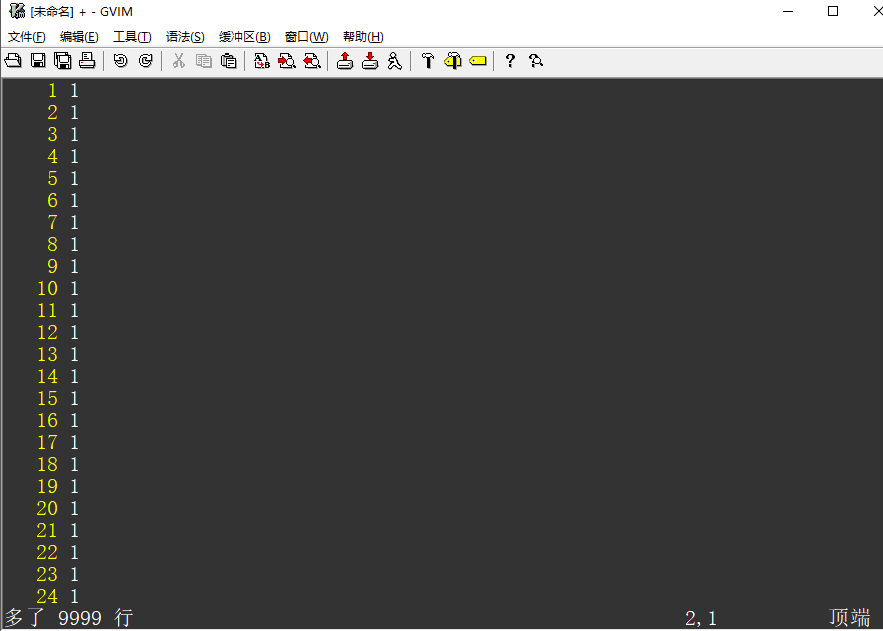Click line number 24 in the editor

47,596
